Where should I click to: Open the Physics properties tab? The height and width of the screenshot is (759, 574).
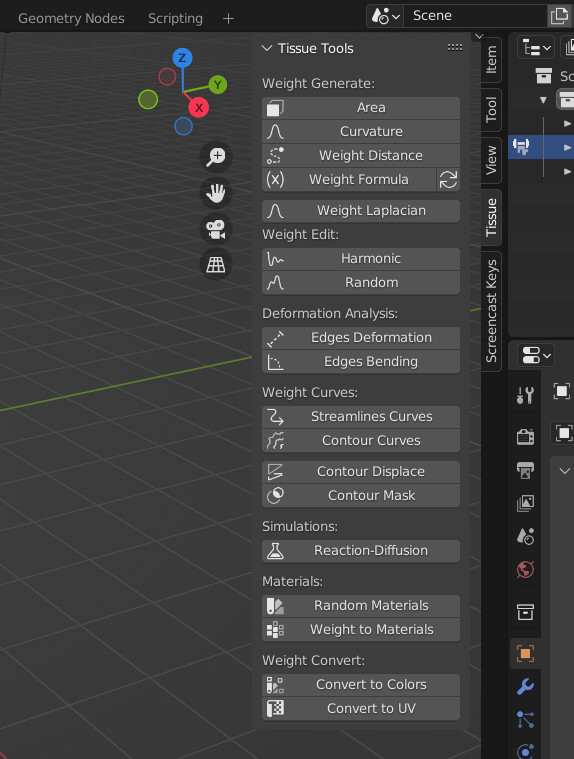pos(525,751)
